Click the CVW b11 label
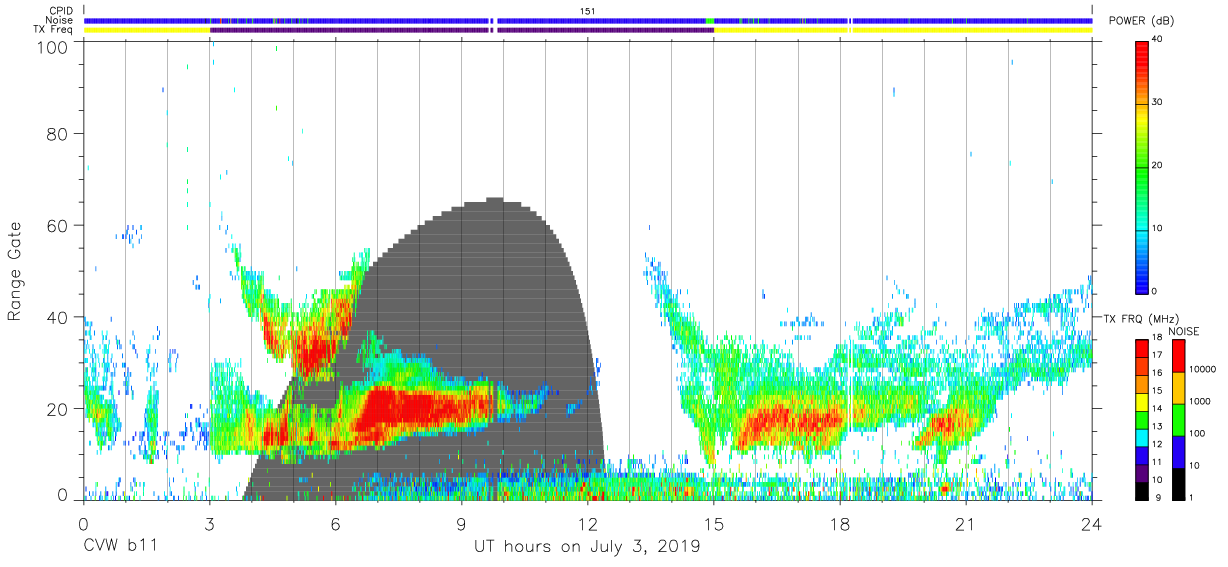 119,547
